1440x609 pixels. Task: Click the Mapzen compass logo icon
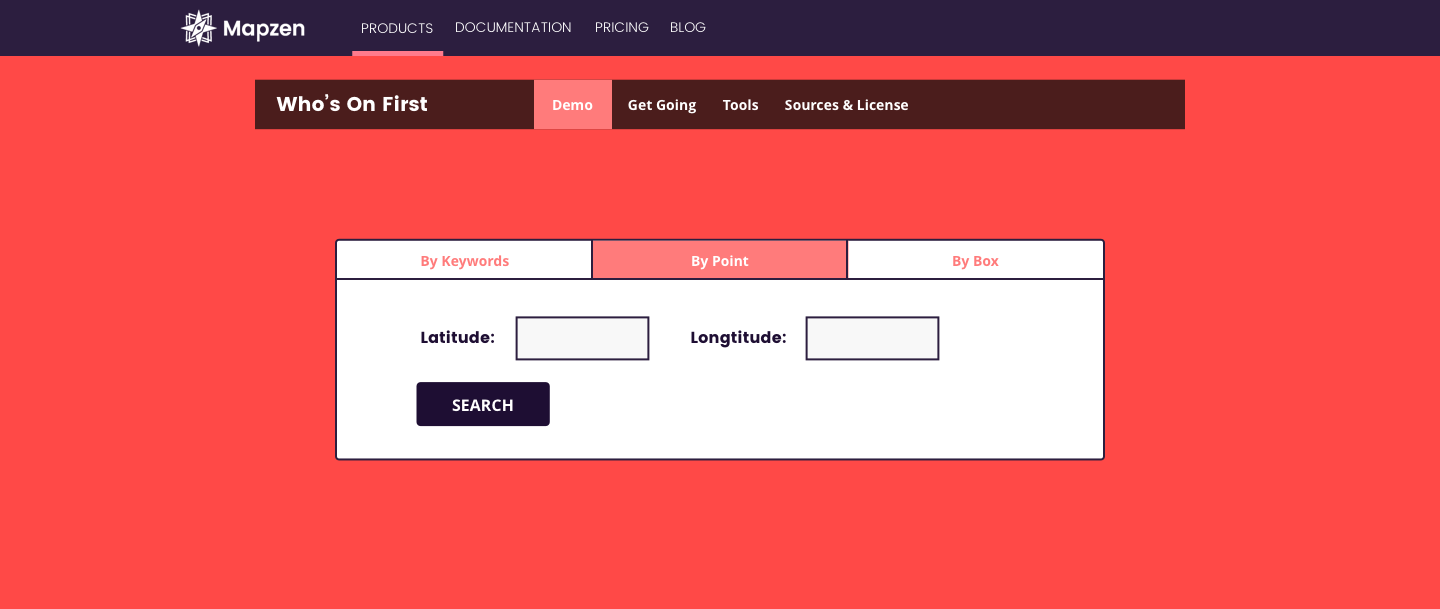(198, 28)
